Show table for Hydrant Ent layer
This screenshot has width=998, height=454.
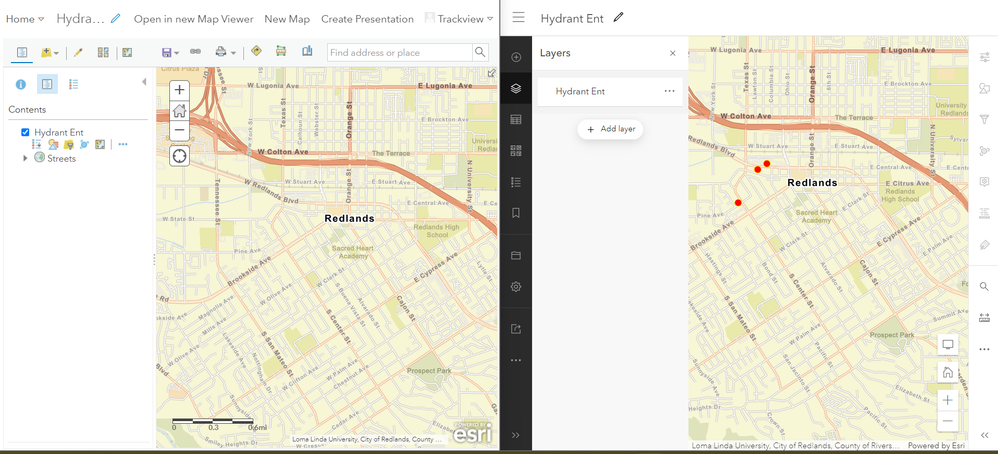point(36,145)
